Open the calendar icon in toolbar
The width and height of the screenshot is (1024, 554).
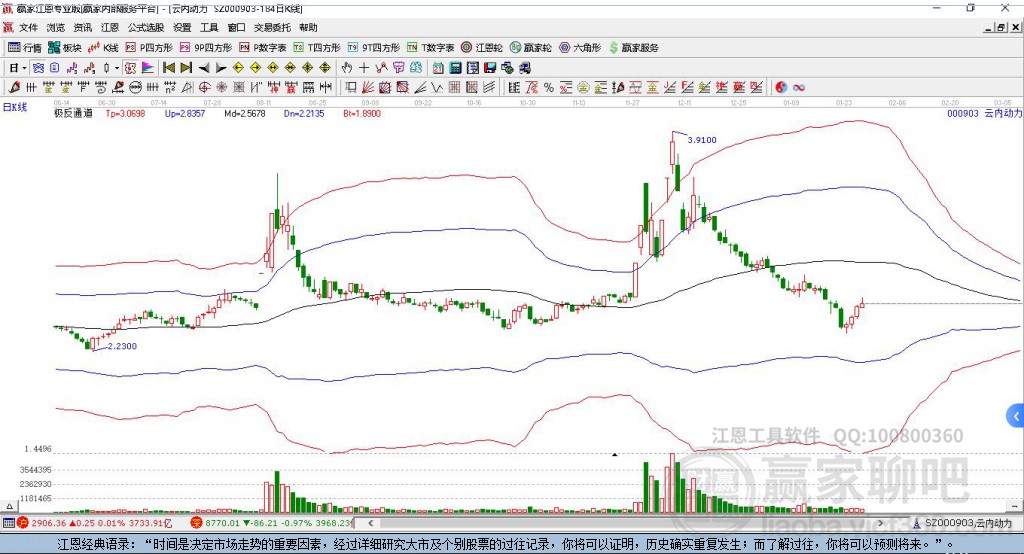click(x=438, y=68)
